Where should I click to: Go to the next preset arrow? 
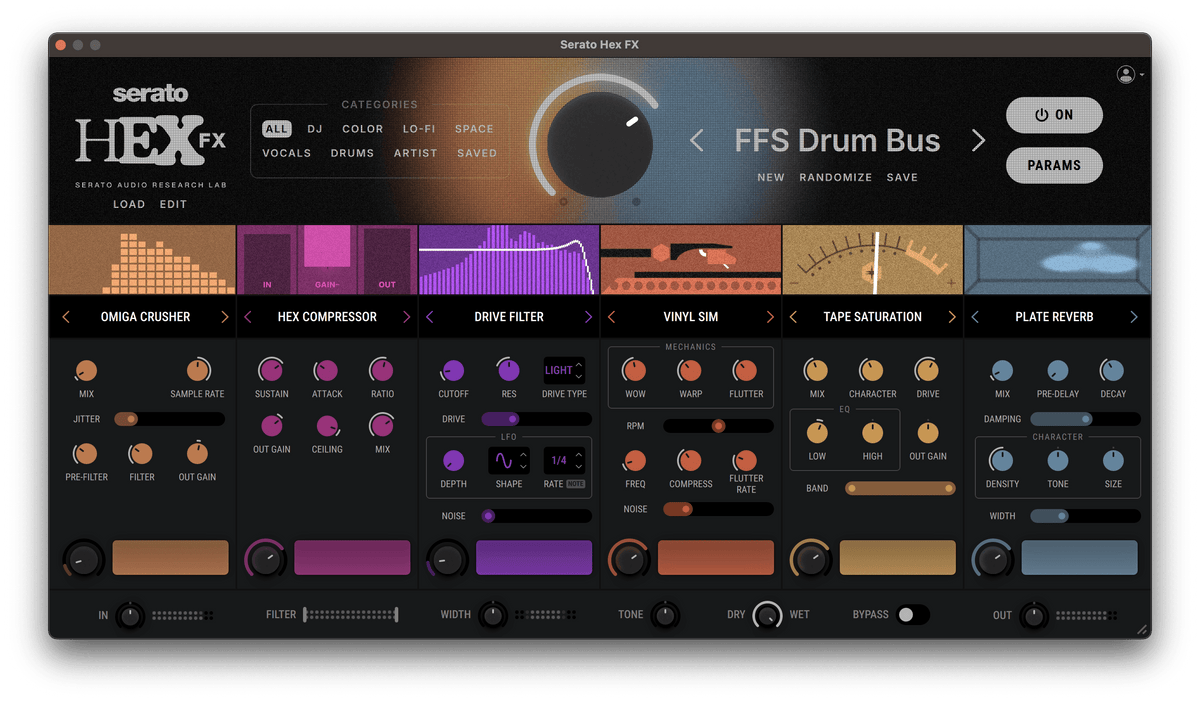pos(978,141)
